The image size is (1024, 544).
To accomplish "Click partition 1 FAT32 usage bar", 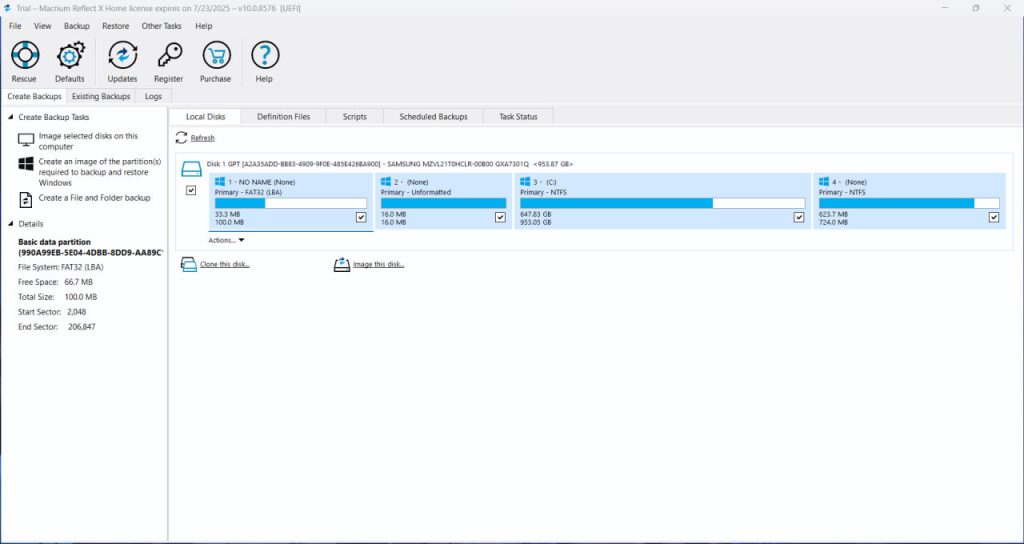I will coord(291,203).
